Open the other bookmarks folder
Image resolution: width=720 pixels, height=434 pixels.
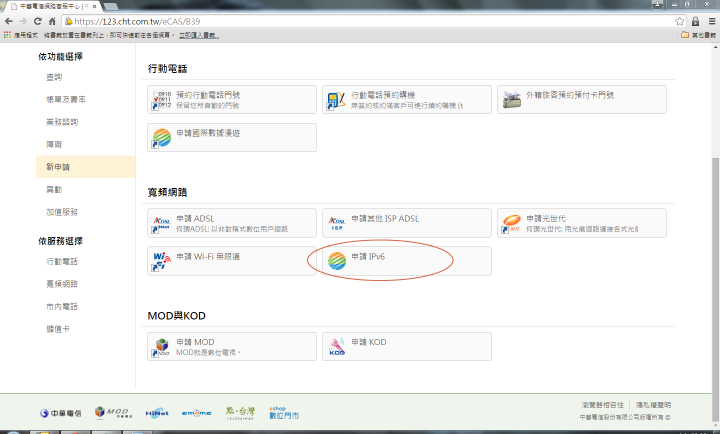pyautogui.click(x=698, y=35)
